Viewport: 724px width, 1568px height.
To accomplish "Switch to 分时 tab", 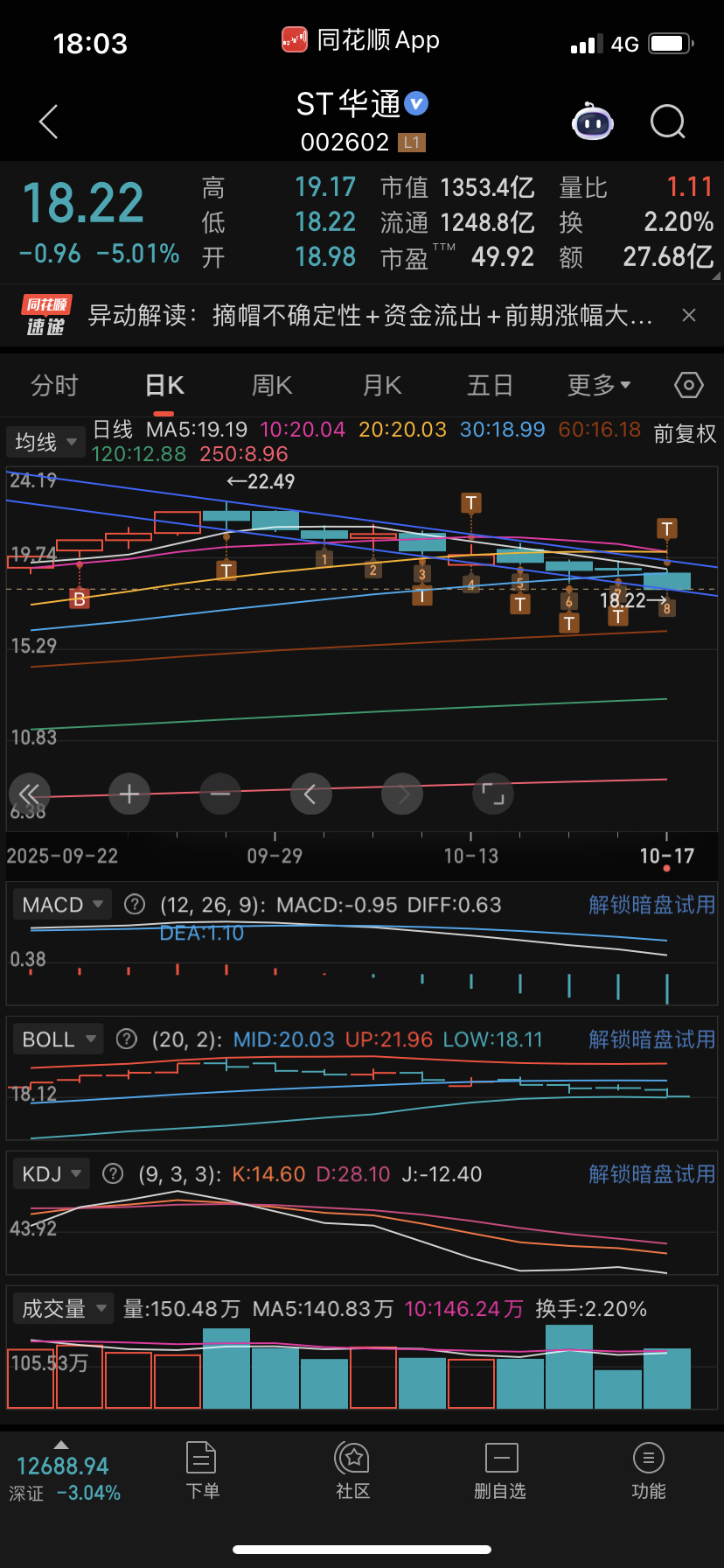I will point(55,385).
